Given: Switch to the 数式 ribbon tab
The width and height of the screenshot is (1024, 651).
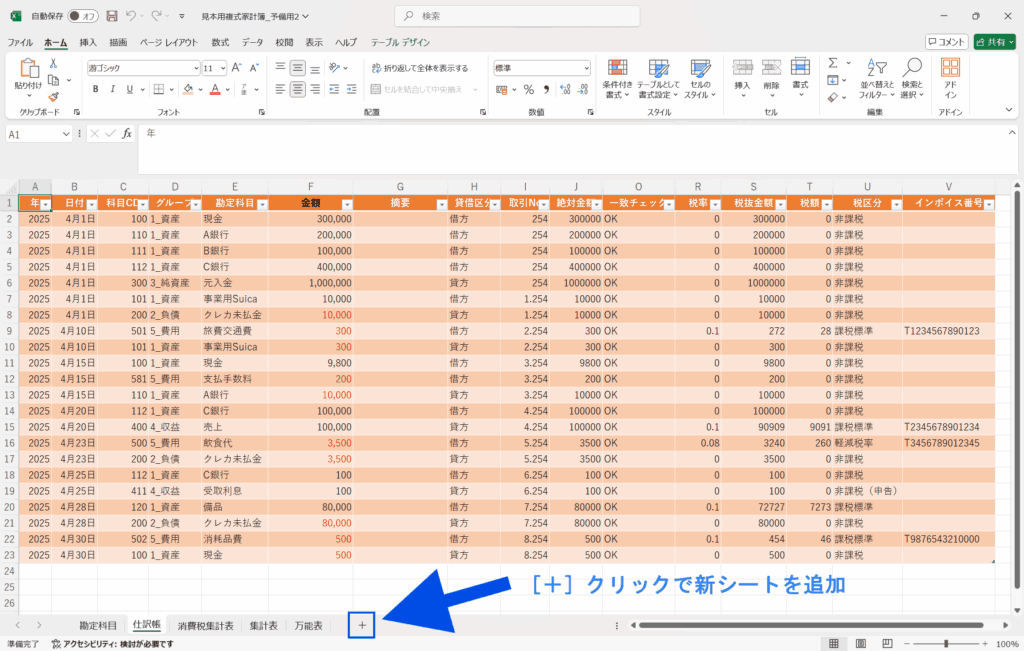Looking at the screenshot, I should pyautogui.click(x=220, y=42).
